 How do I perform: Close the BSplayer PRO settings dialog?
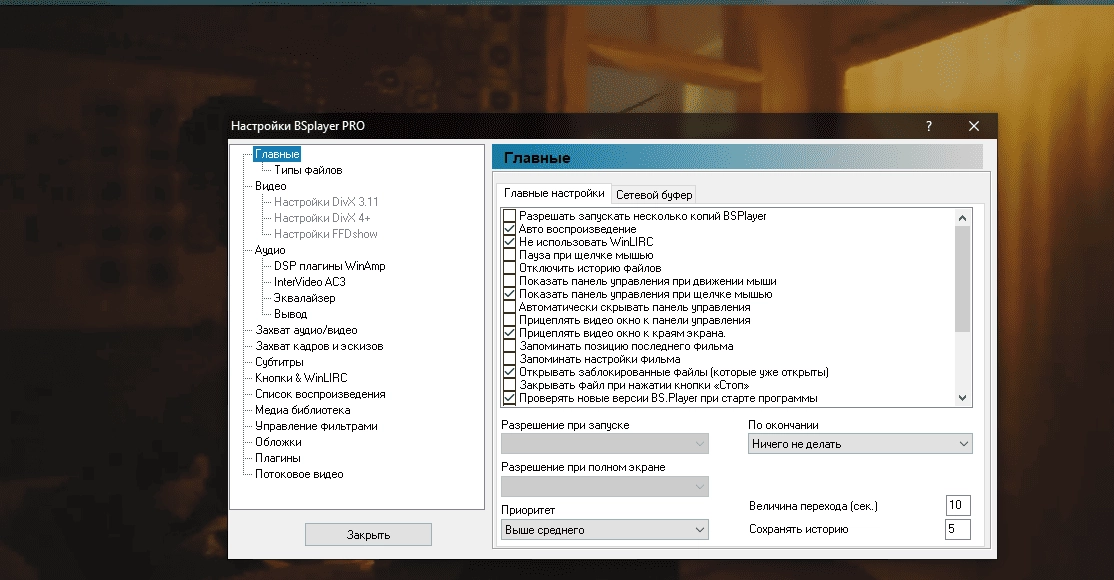[973, 126]
